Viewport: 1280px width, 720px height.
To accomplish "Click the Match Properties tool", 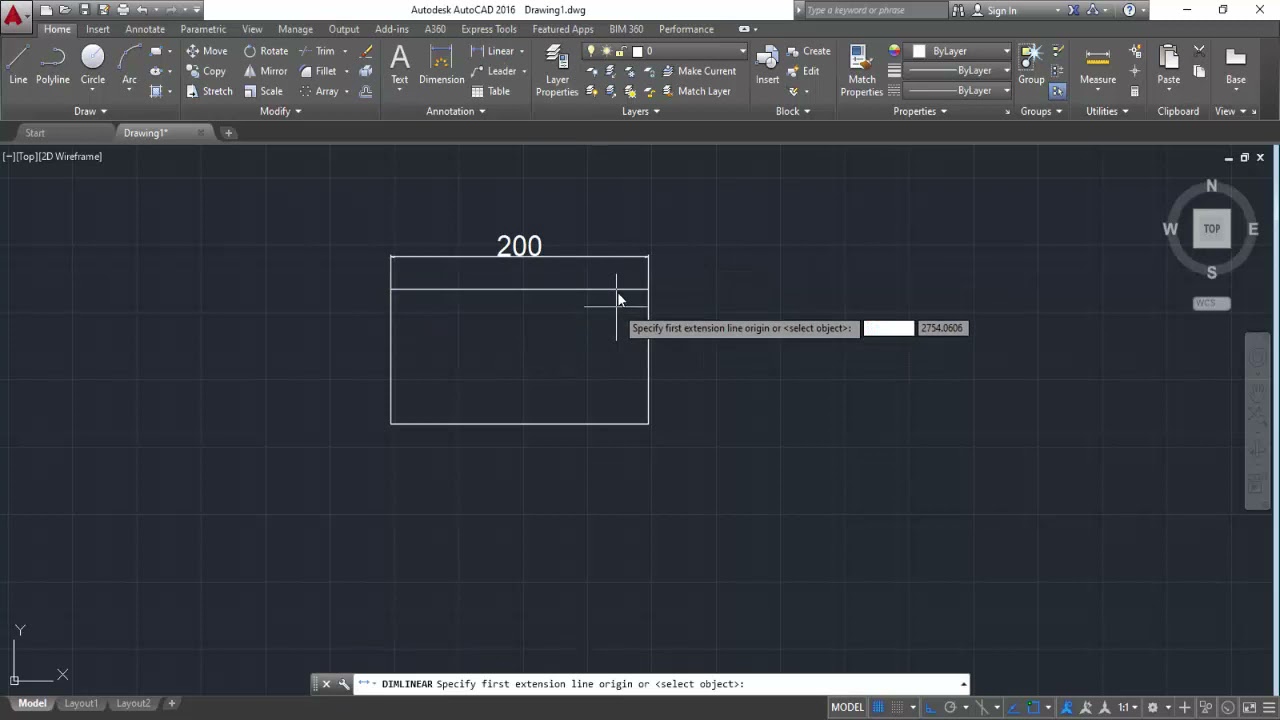I will tap(861, 70).
